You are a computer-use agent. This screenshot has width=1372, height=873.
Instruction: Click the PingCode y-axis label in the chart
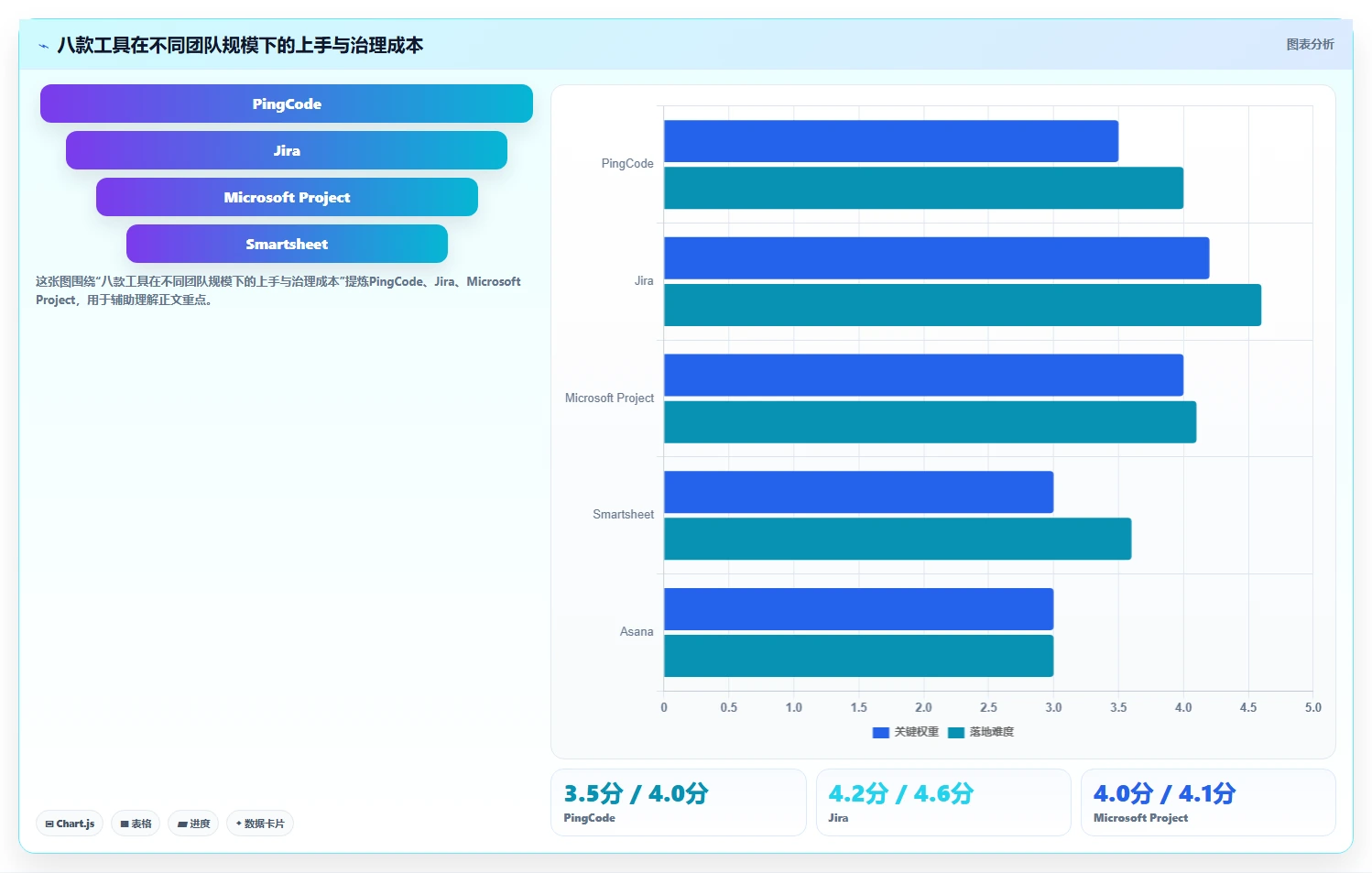(627, 164)
